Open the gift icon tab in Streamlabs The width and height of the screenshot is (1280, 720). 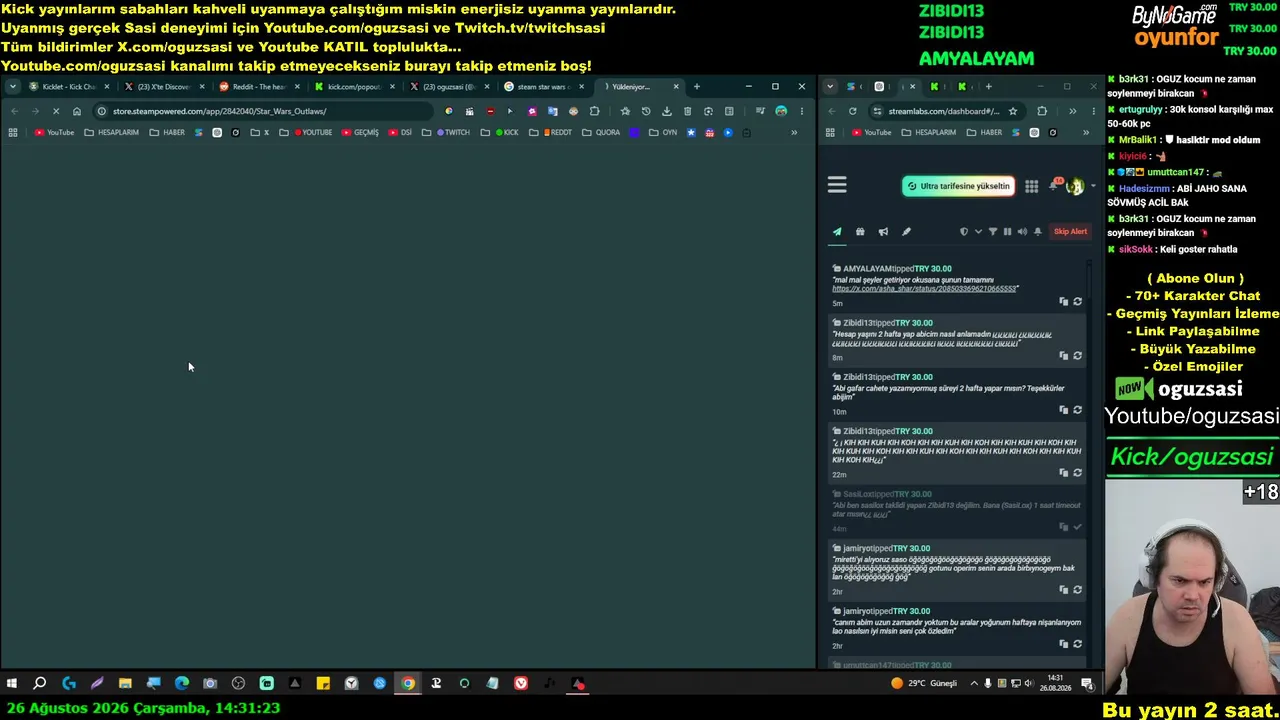click(860, 232)
